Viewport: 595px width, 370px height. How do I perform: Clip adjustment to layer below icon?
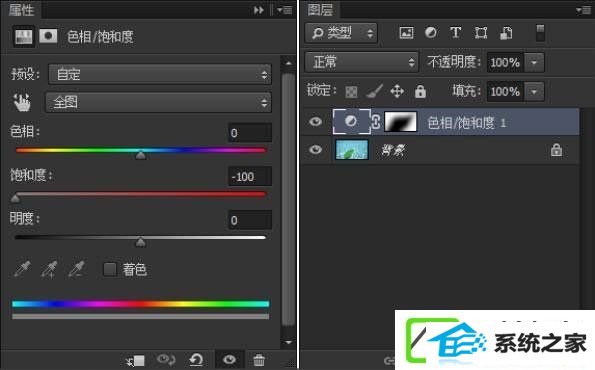point(135,360)
